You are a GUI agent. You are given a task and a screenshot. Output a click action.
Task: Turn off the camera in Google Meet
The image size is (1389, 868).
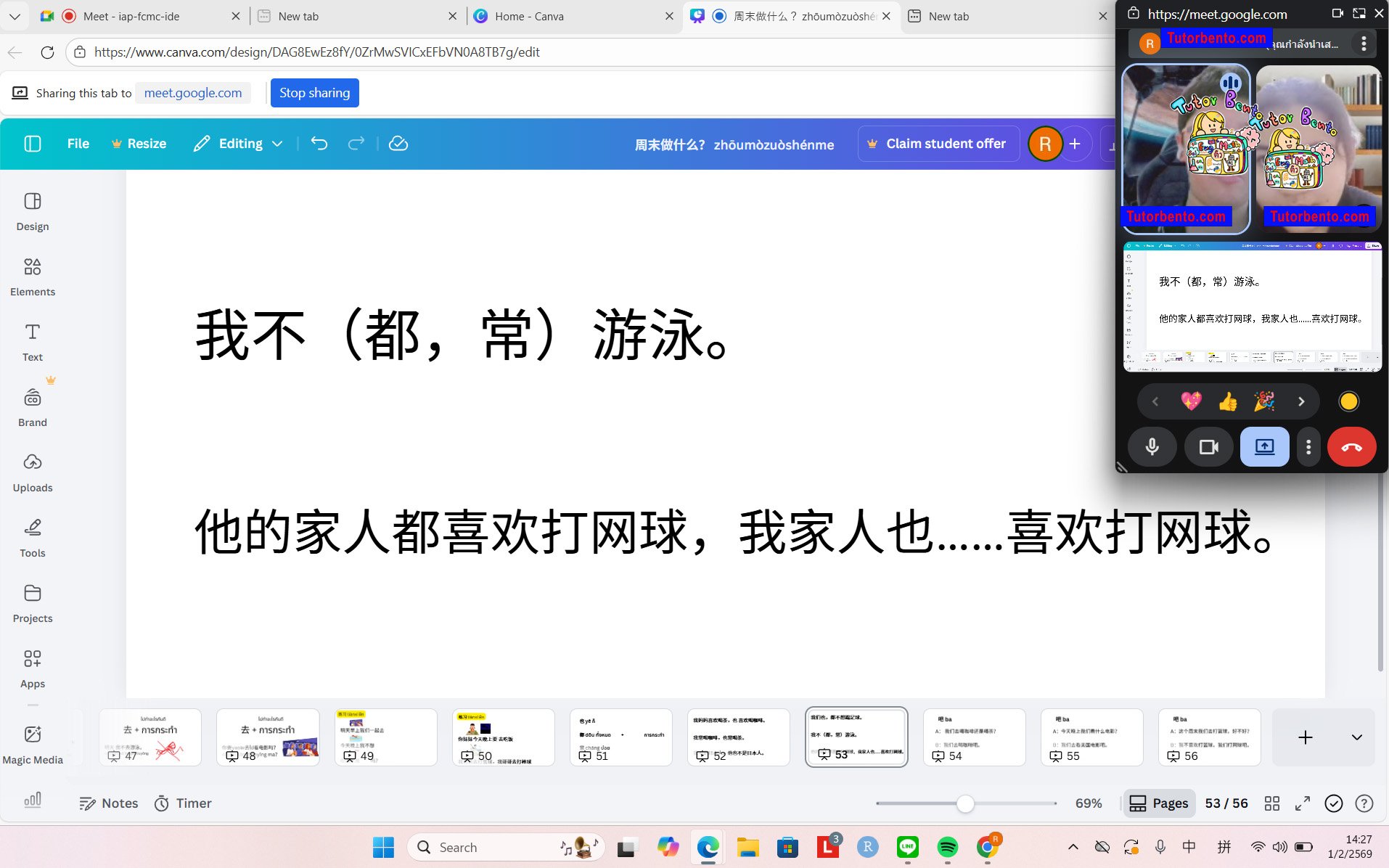pyautogui.click(x=1208, y=446)
